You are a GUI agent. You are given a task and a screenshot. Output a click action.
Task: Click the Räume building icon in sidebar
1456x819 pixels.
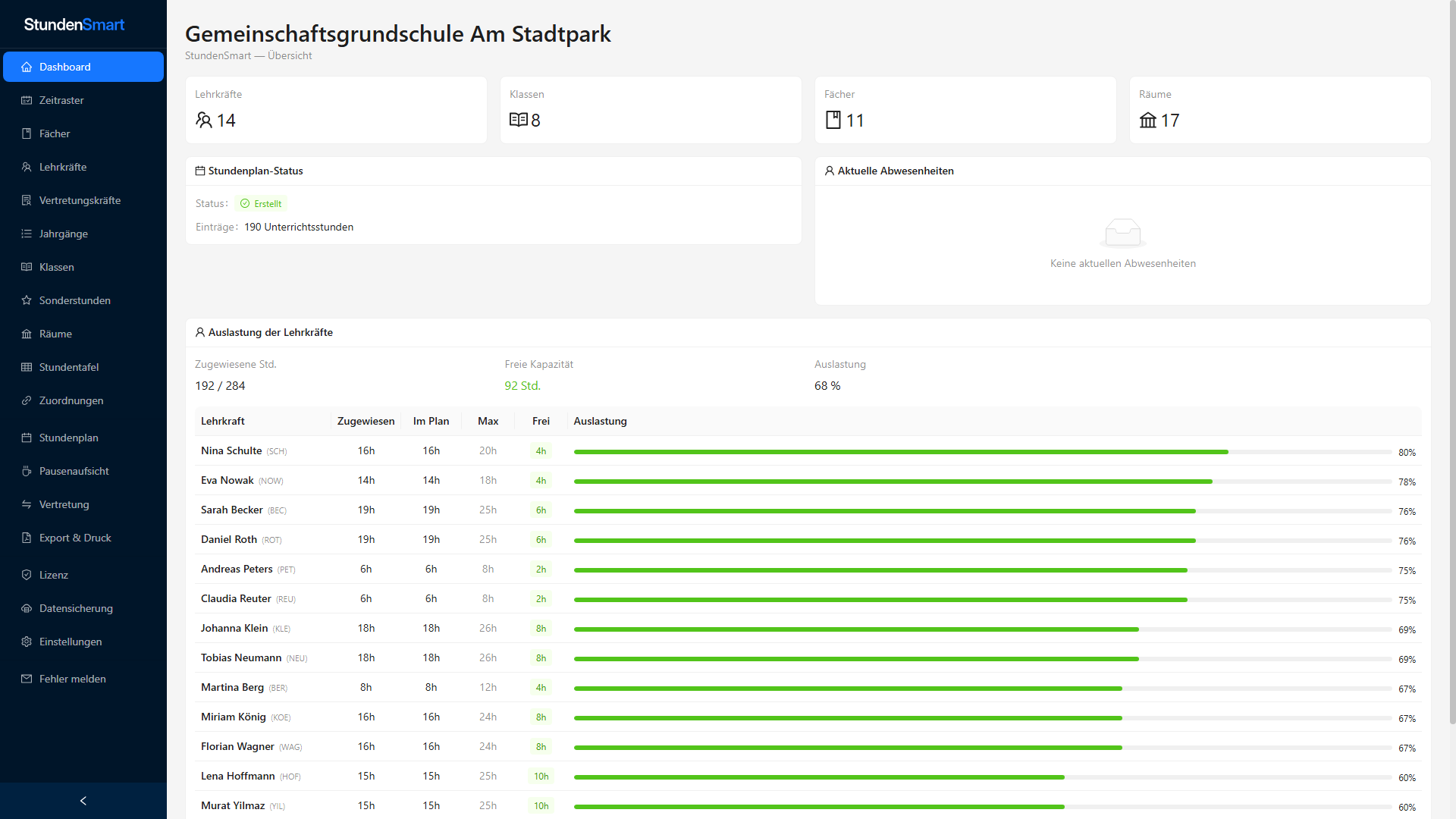27,334
